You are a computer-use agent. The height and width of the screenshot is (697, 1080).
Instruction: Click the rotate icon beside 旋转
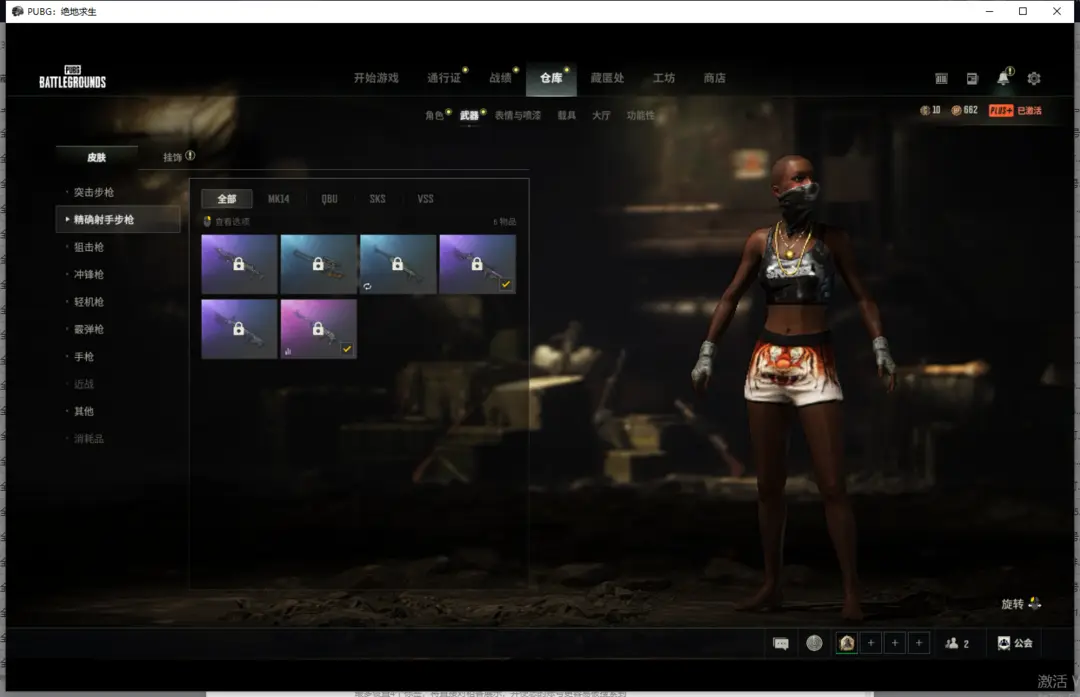coord(1035,603)
